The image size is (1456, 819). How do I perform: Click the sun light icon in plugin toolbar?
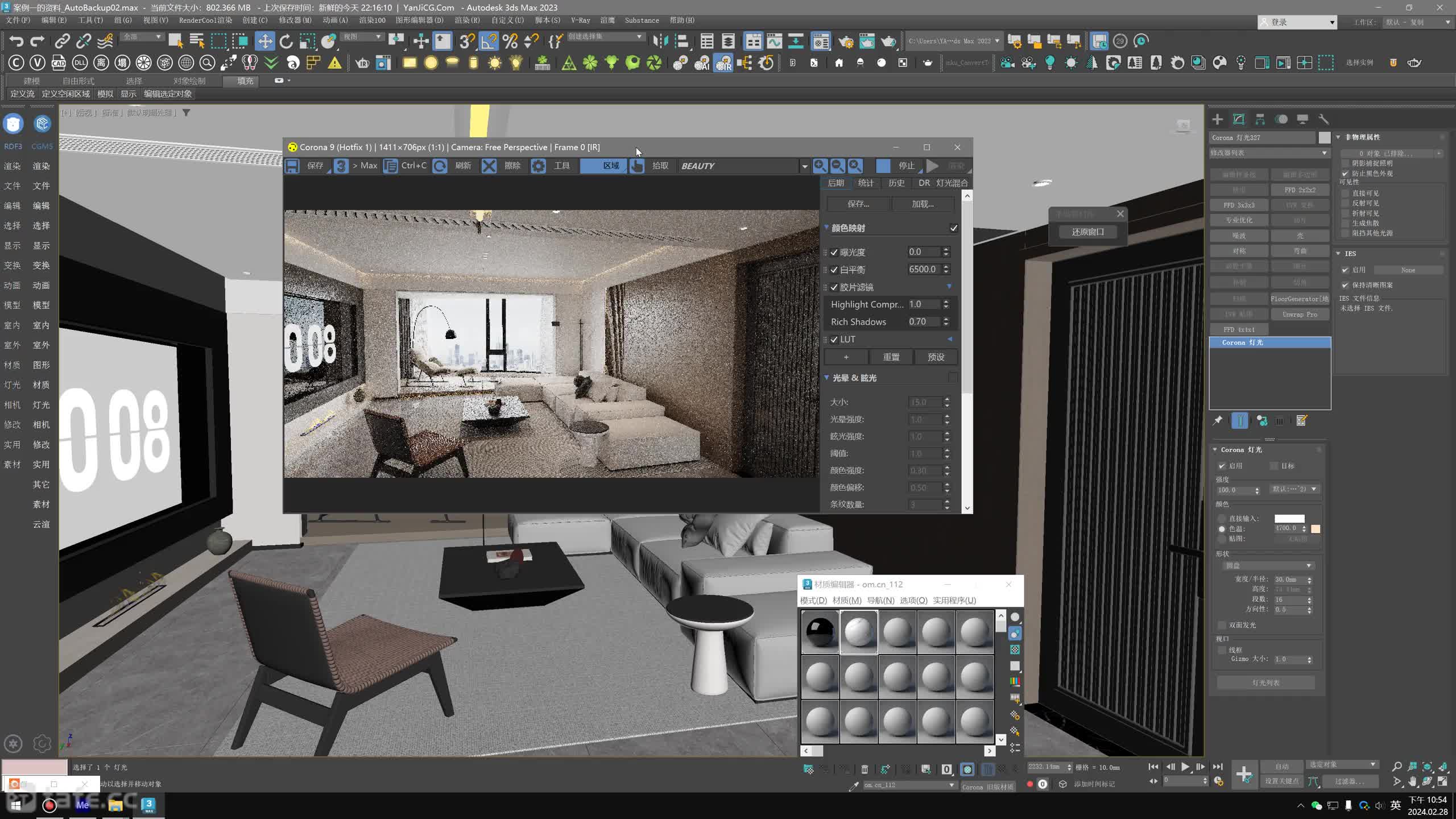click(x=495, y=63)
